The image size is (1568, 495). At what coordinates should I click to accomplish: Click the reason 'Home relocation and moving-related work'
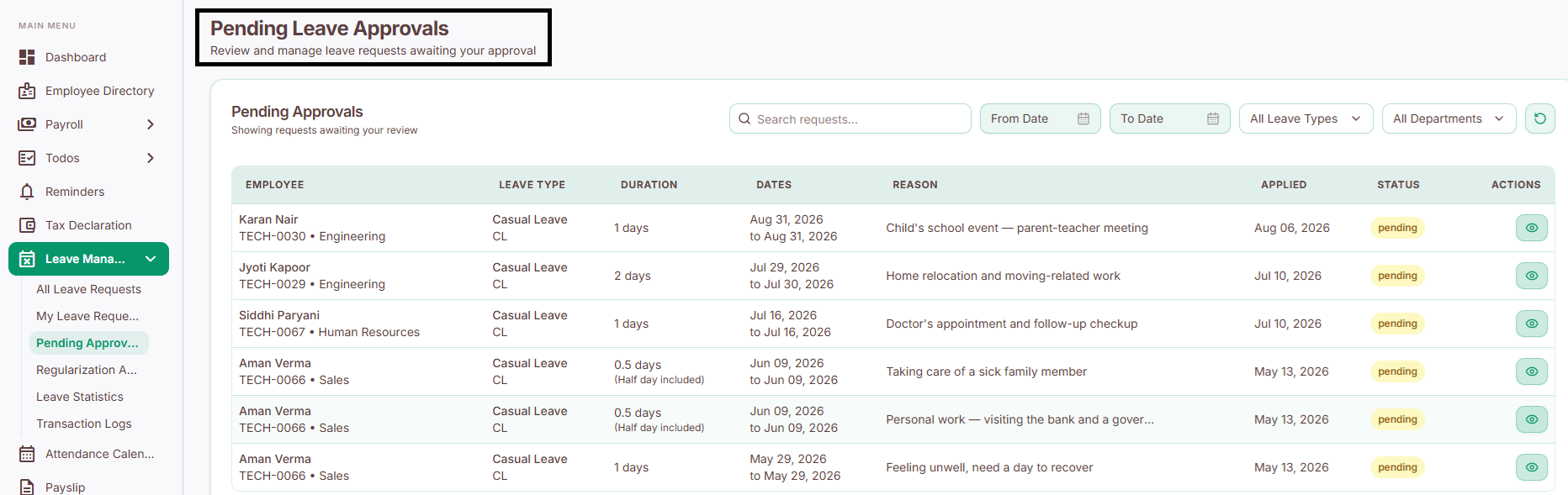tap(1003, 276)
